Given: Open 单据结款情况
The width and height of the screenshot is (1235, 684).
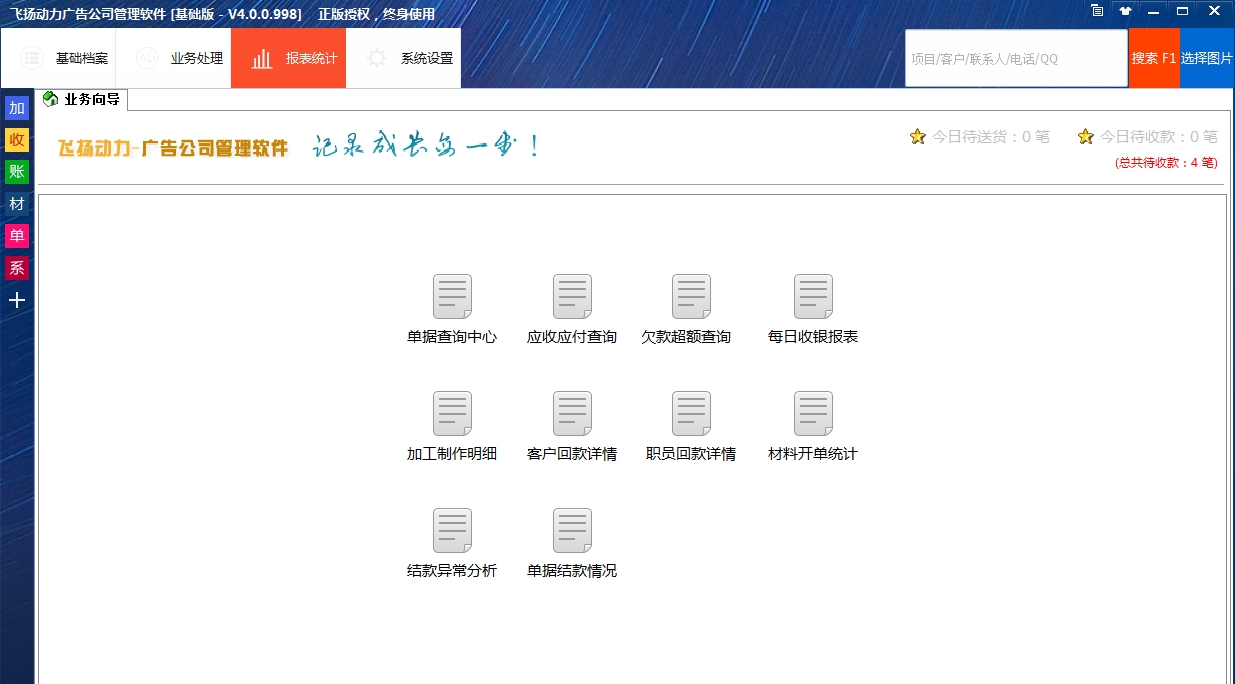Looking at the screenshot, I should coord(572,542).
